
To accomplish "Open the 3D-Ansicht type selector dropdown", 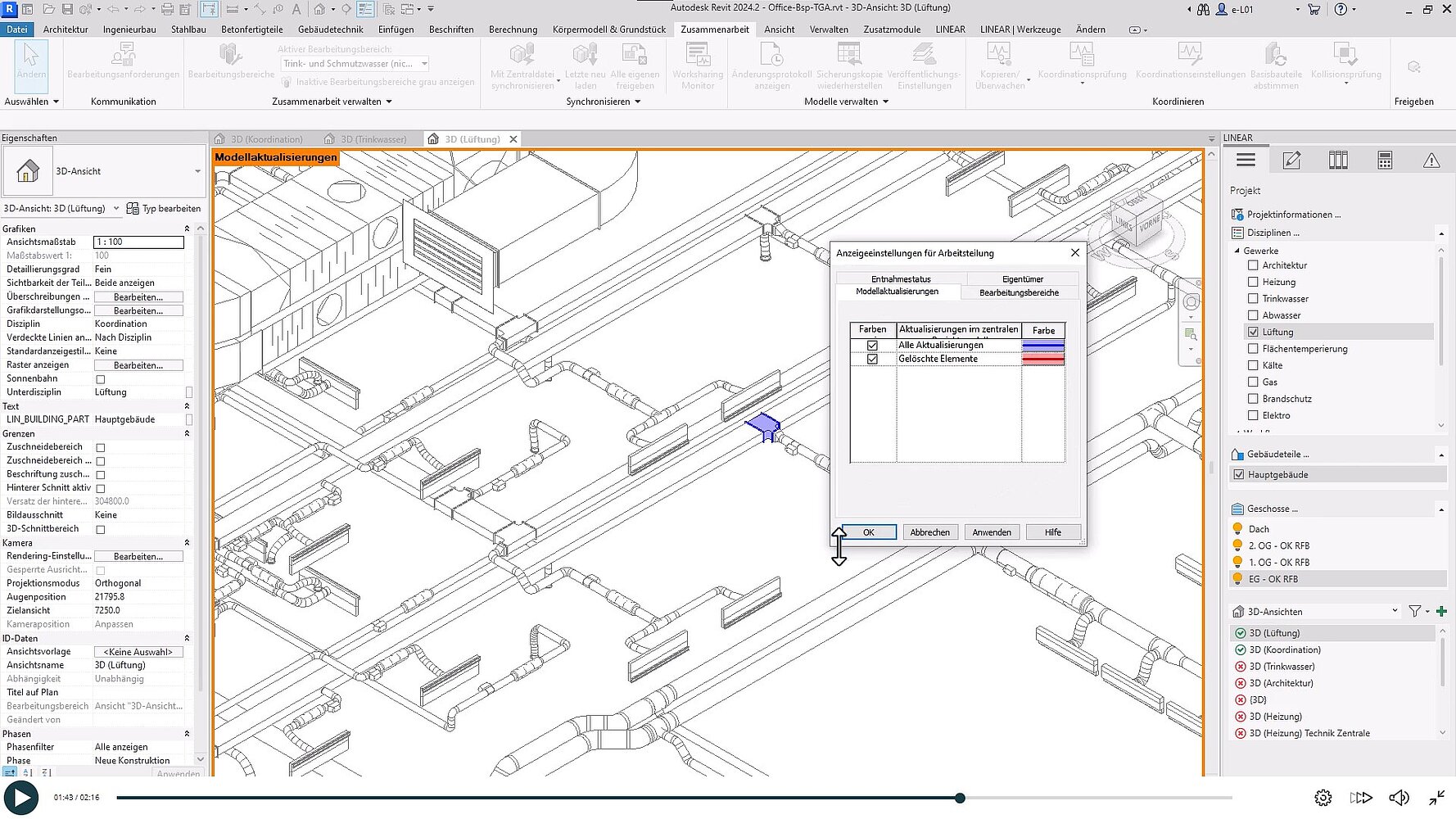I will click(197, 171).
